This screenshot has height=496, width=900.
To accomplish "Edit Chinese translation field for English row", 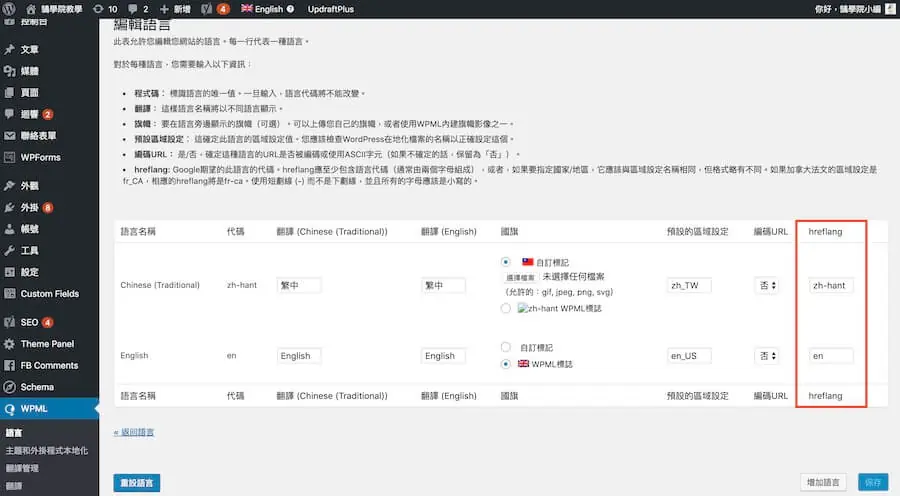I will [x=298, y=356].
